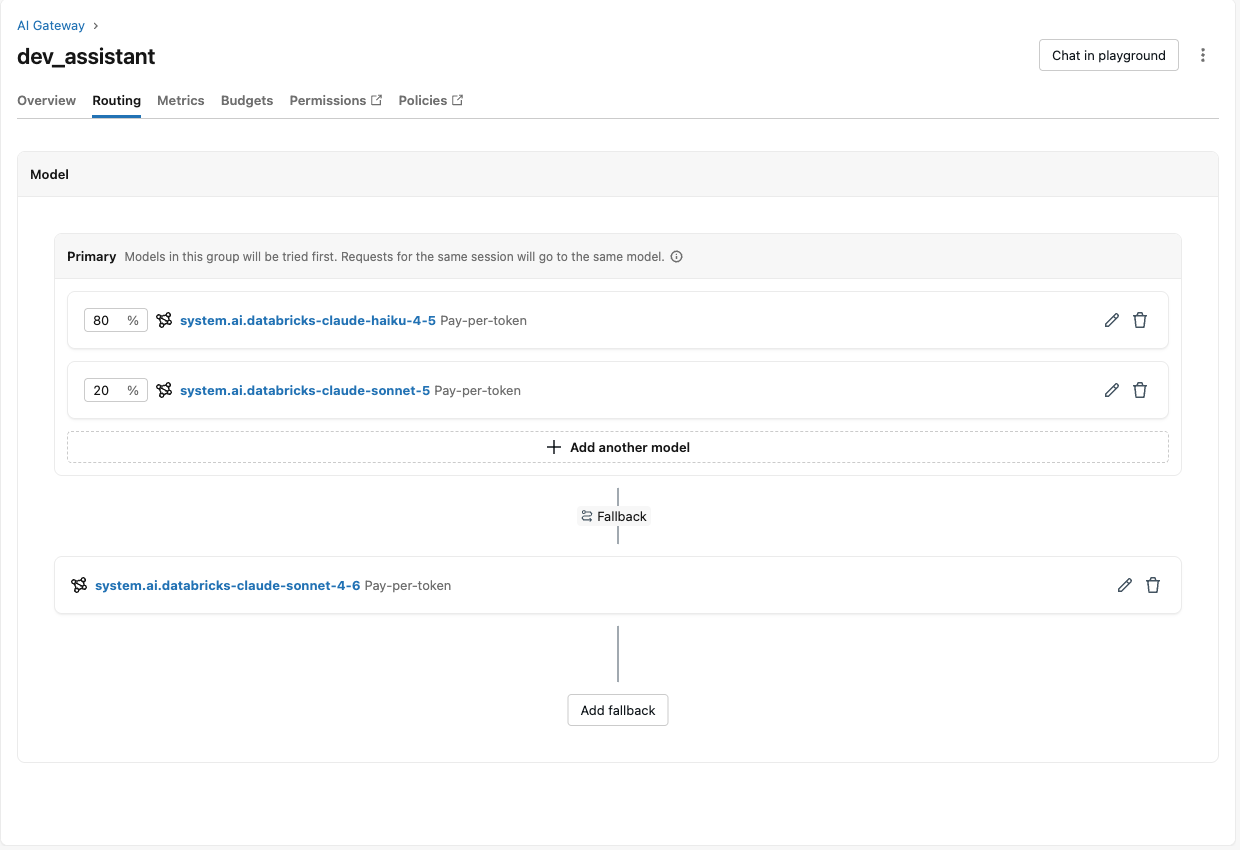Click the model icon next to claude-haiku-4-5

[164, 320]
